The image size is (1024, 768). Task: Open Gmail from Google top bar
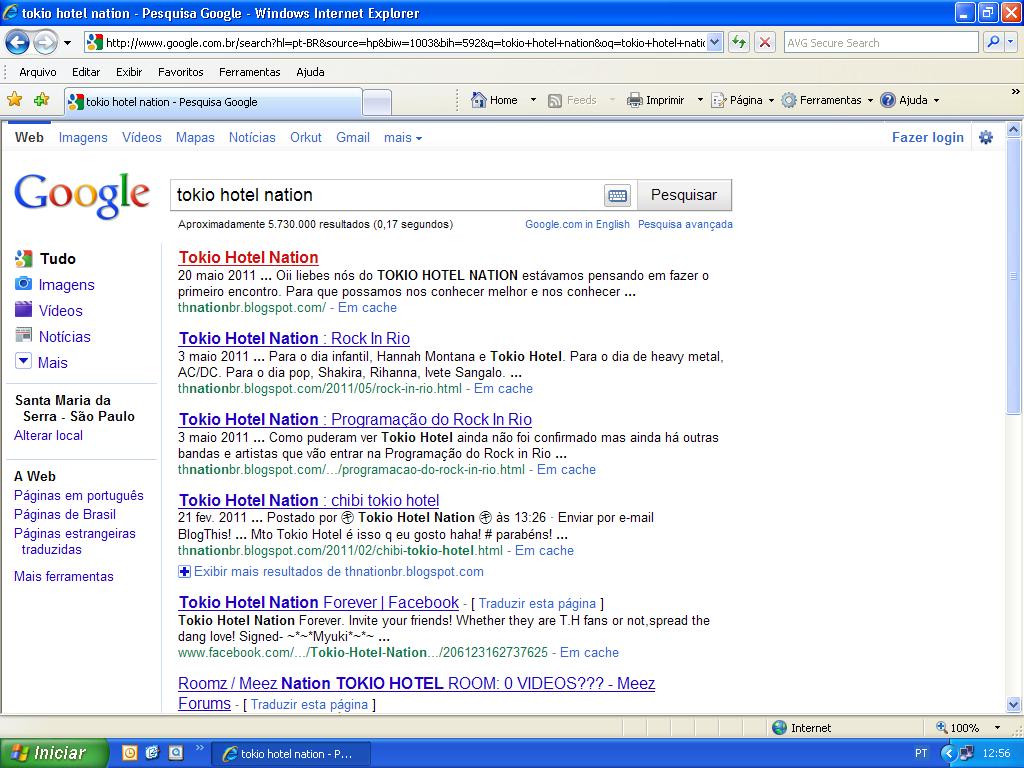click(x=353, y=137)
